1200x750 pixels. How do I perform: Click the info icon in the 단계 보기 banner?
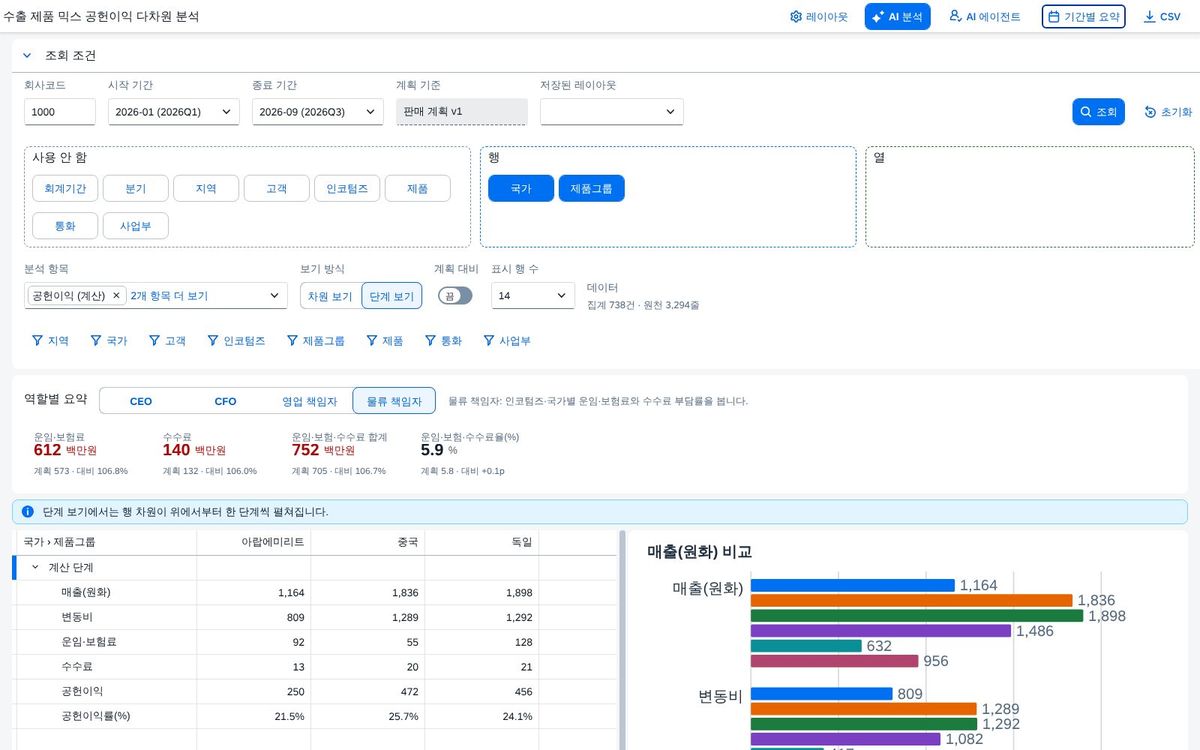[28, 512]
